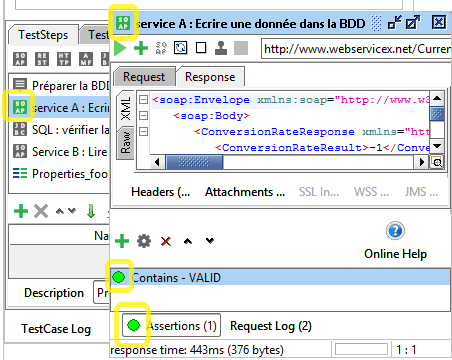Add this request to a TestCase with the green plus
The image size is (452, 360).
(141, 48)
